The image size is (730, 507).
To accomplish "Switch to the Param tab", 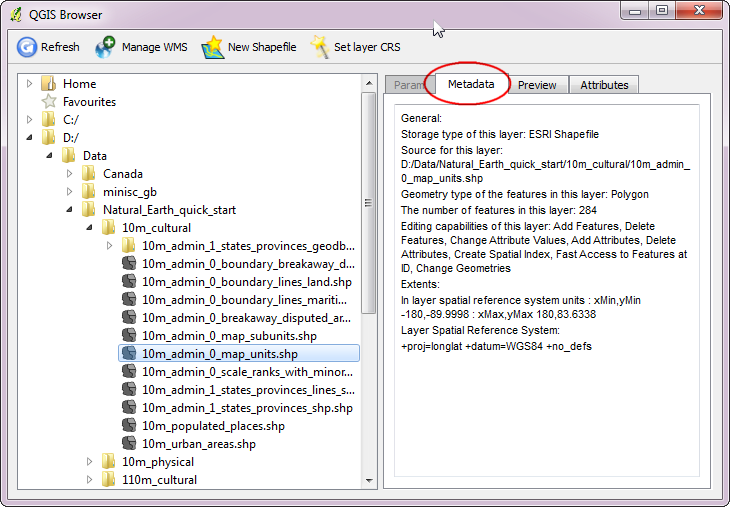I will 409,85.
